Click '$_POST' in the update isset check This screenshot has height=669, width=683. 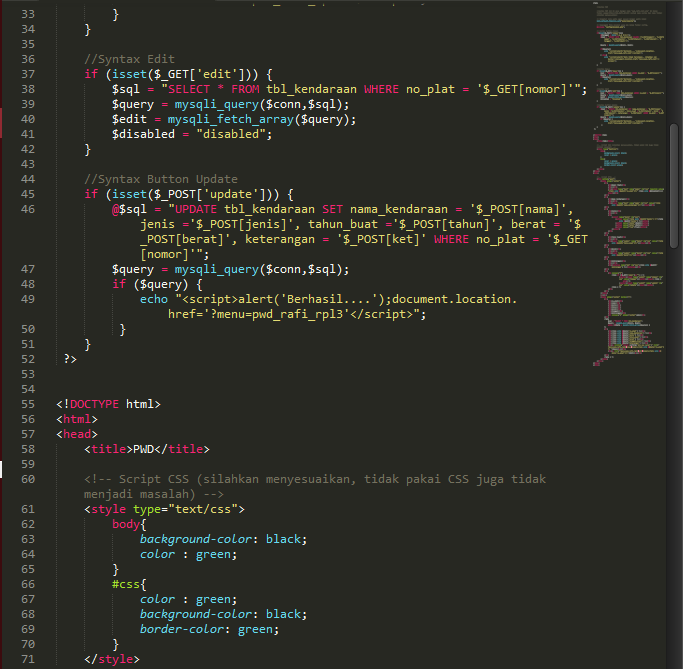pos(175,194)
